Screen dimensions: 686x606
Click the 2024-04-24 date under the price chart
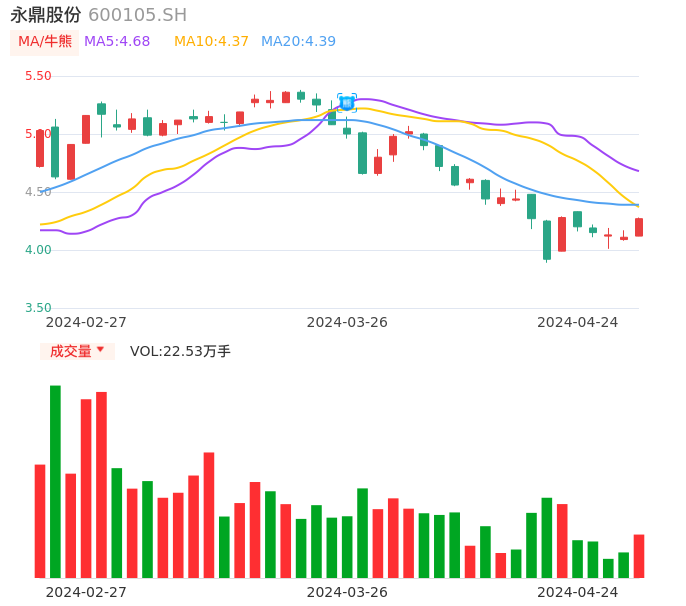pos(578,322)
